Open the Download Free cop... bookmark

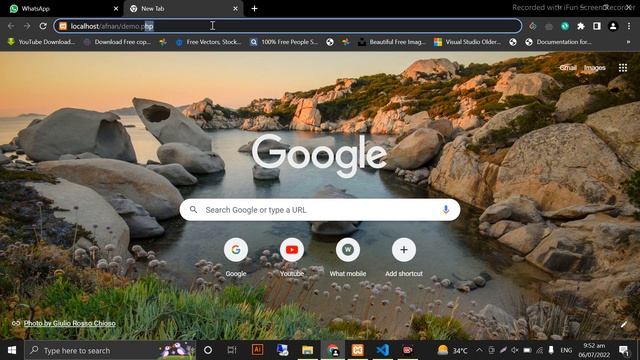click(117, 42)
